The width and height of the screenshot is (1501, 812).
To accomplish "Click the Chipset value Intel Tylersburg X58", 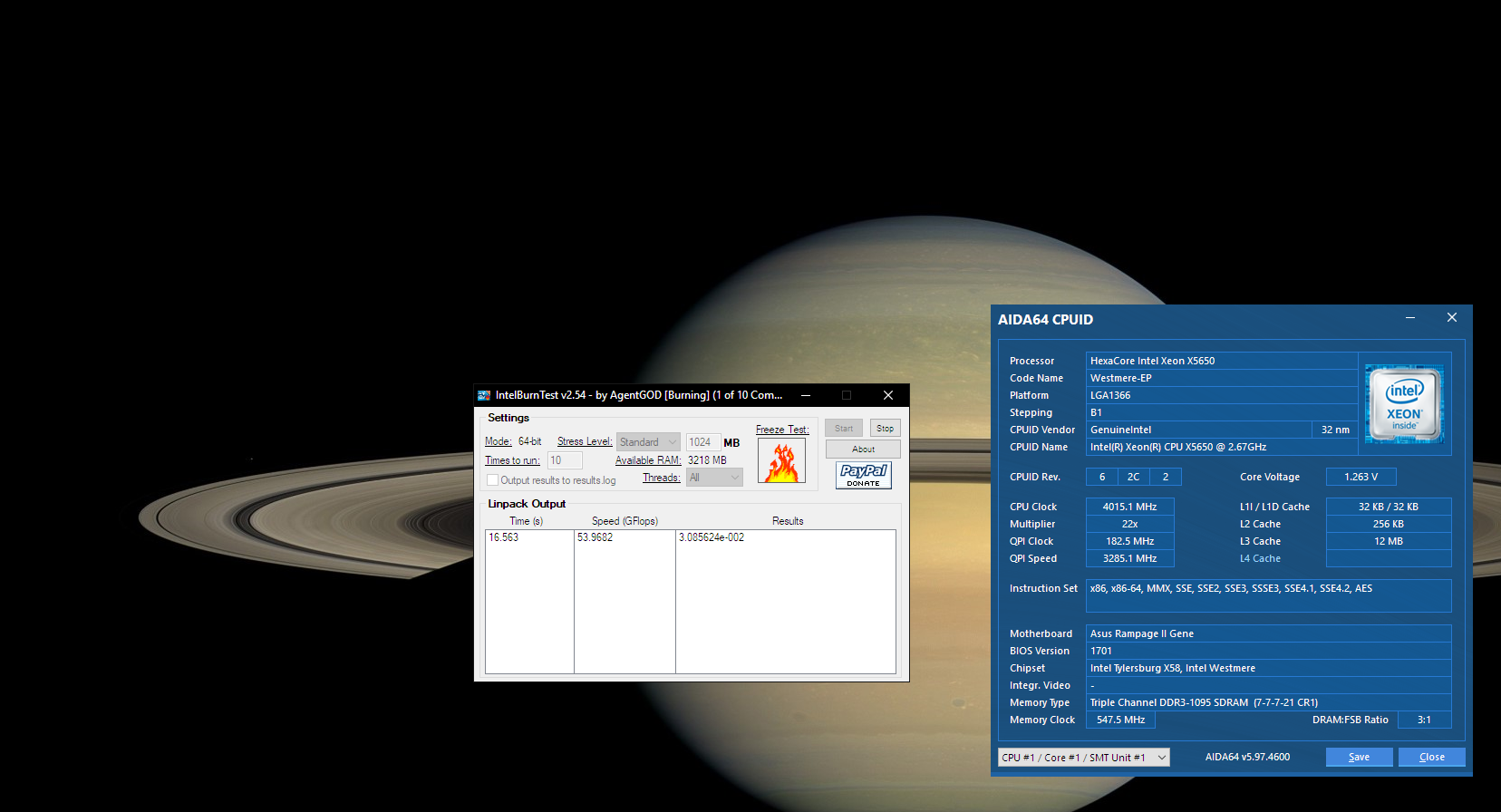I will point(1268,668).
